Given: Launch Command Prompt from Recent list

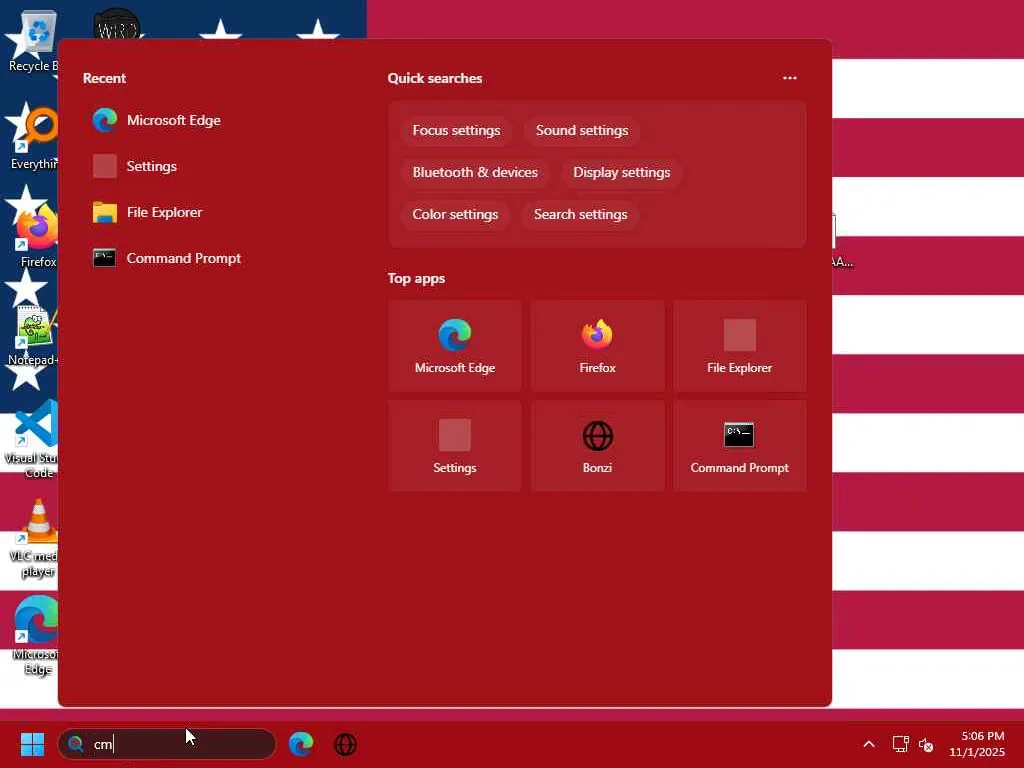Looking at the screenshot, I should click(167, 258).
